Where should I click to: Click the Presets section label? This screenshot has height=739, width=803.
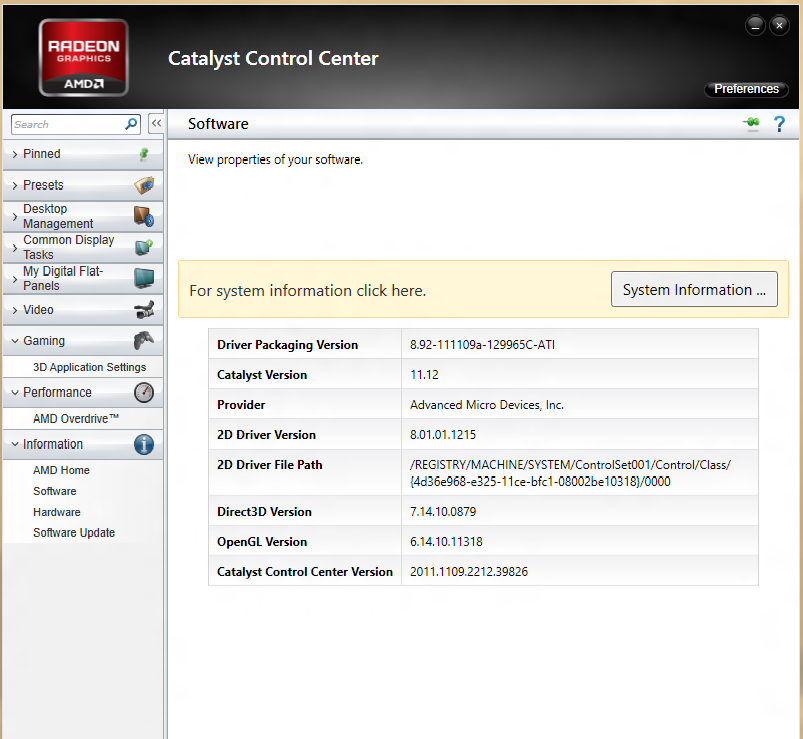43,185
